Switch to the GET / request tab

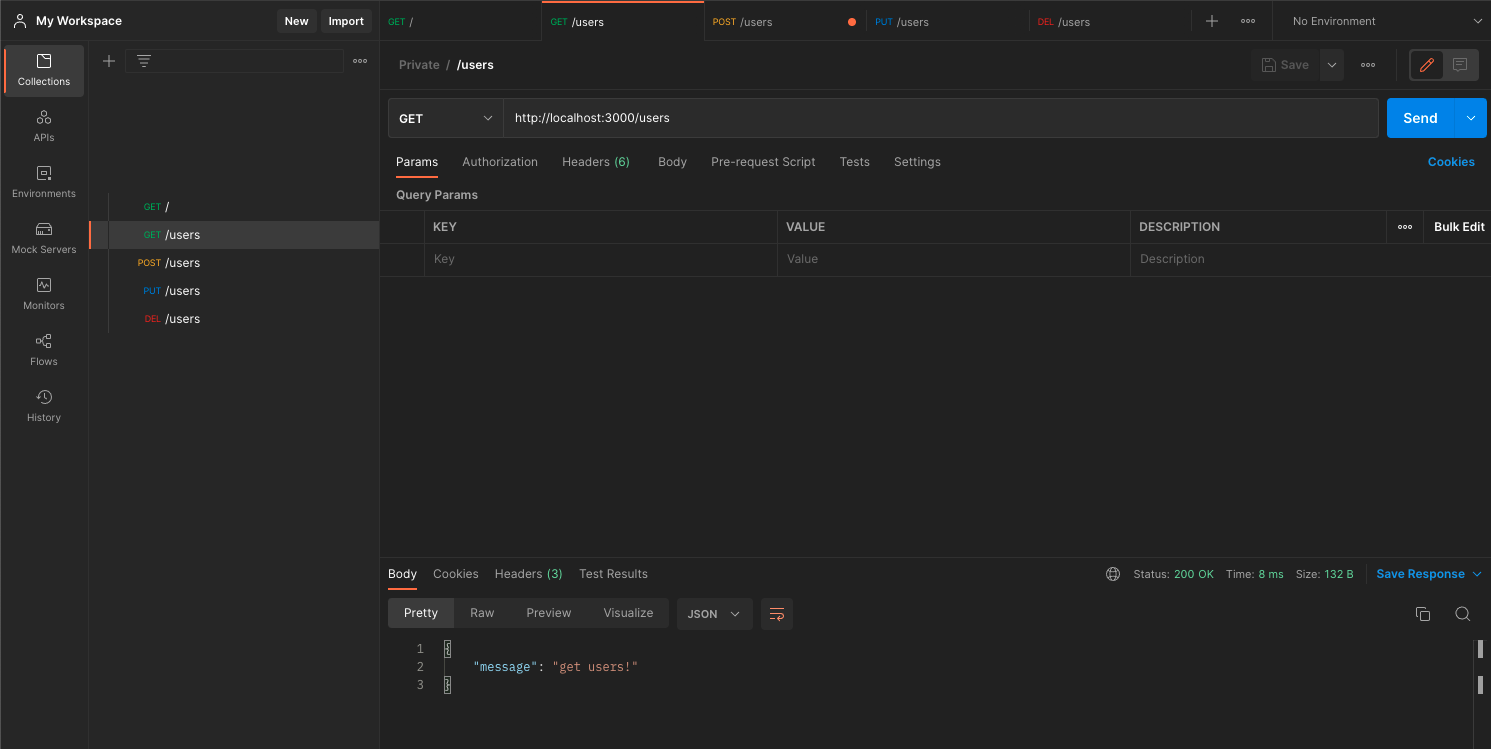pyautogui.click(x=460, y=21)
